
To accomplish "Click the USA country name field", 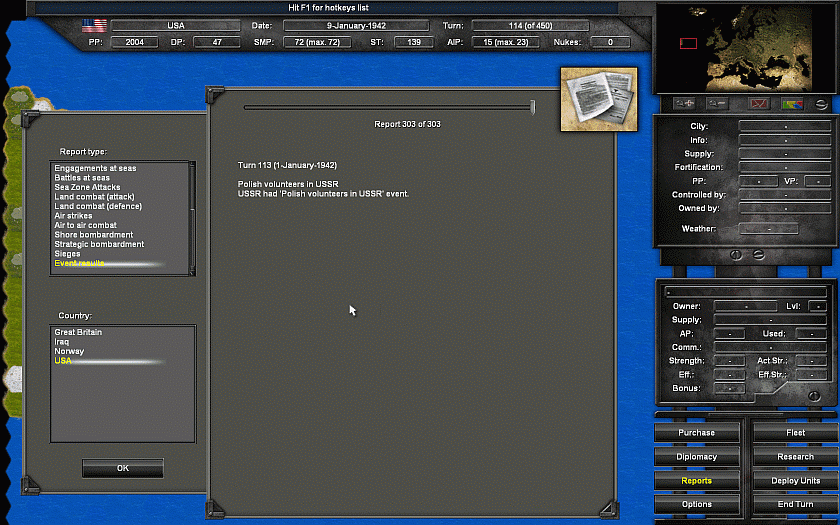I will click(176, 26).
